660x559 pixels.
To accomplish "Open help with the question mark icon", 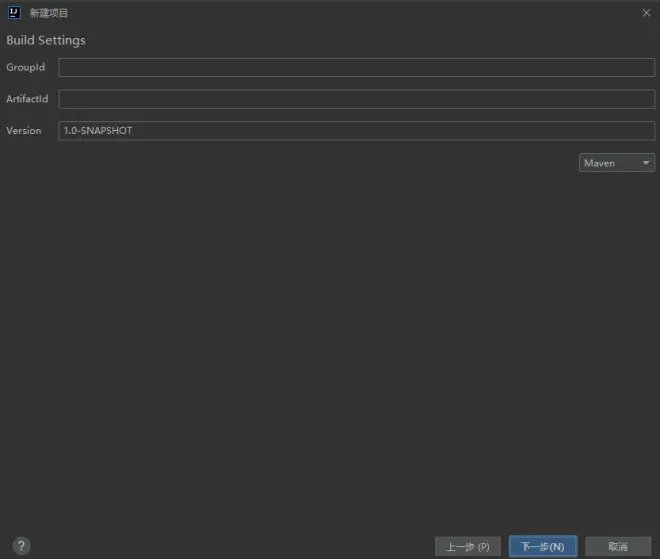I will pyautogui.click(x=21, y=546).
